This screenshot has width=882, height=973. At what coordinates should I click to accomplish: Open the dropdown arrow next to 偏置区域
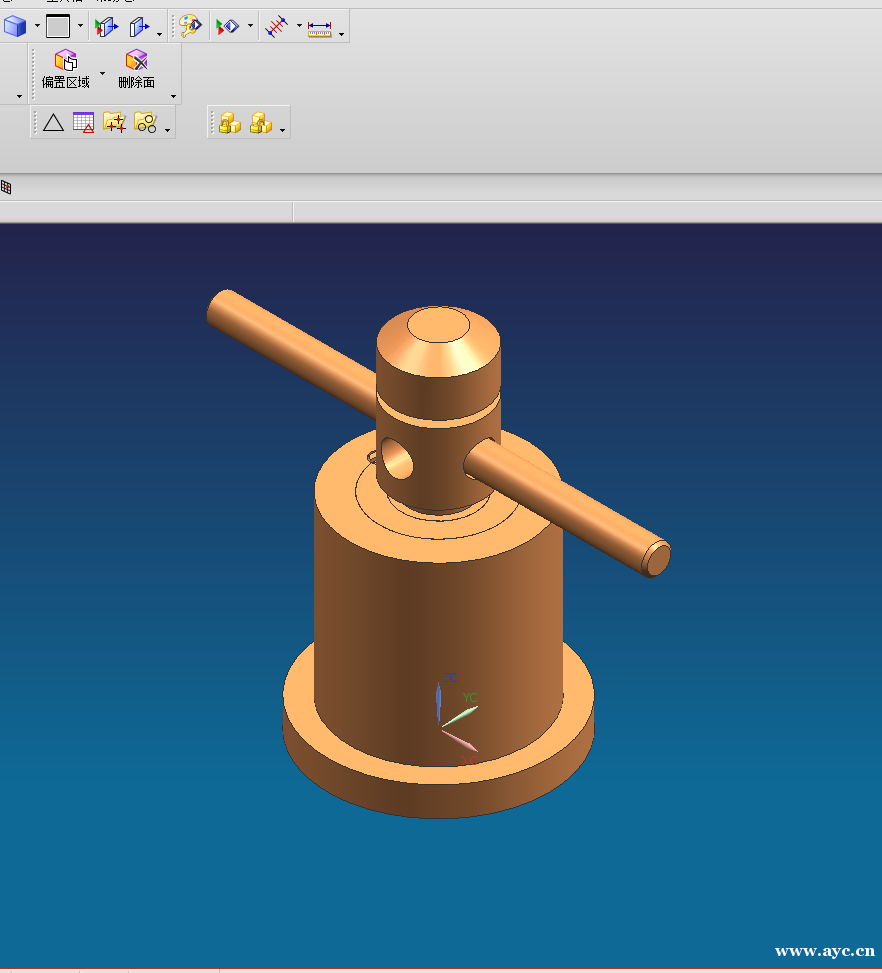[102, 73]
